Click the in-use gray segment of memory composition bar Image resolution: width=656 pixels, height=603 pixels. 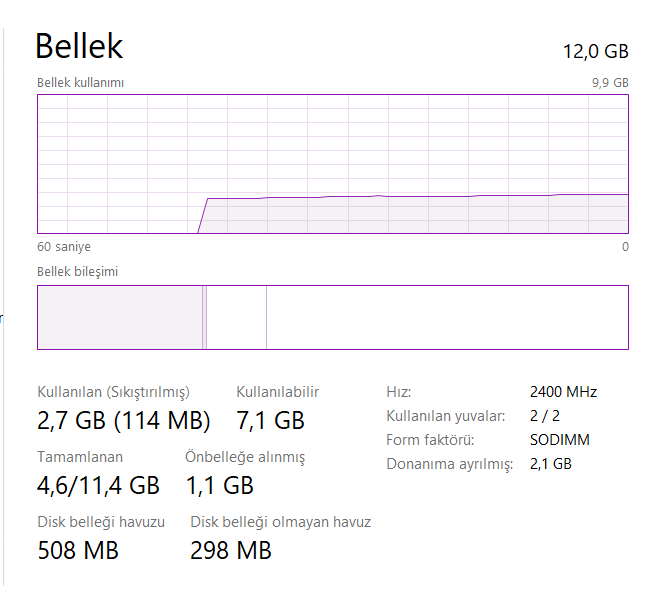[x=120, y=318]
